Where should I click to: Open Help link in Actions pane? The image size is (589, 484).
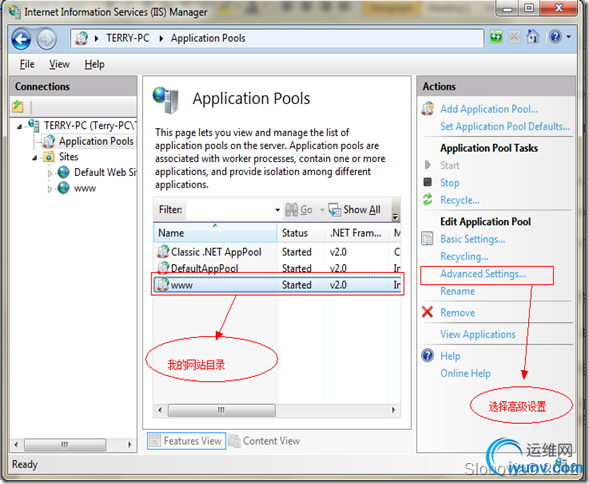coord(450,356)
